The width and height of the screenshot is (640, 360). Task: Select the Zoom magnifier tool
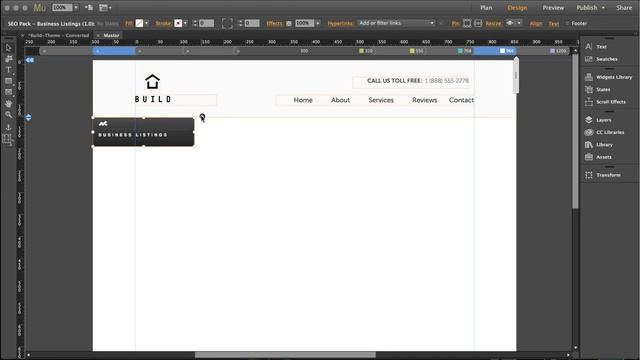click(8, 115)
